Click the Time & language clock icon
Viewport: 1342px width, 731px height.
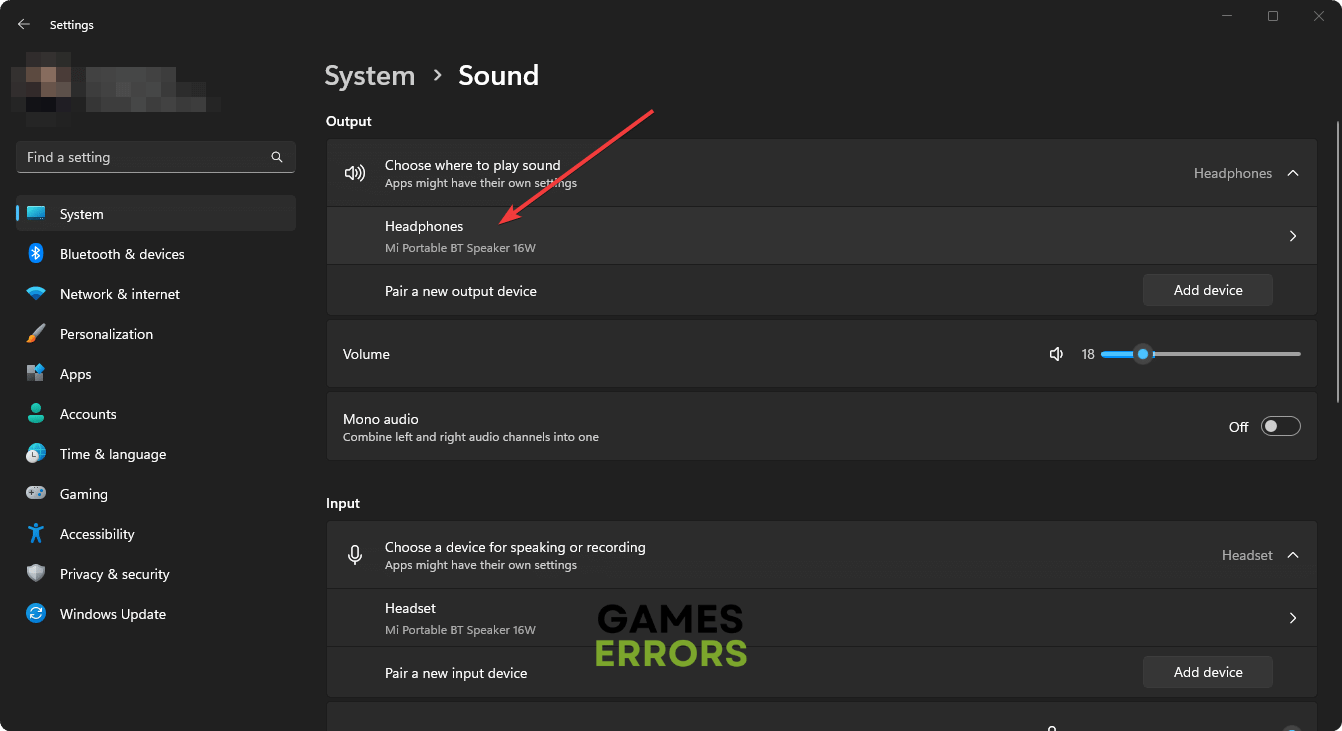(36, 454)
